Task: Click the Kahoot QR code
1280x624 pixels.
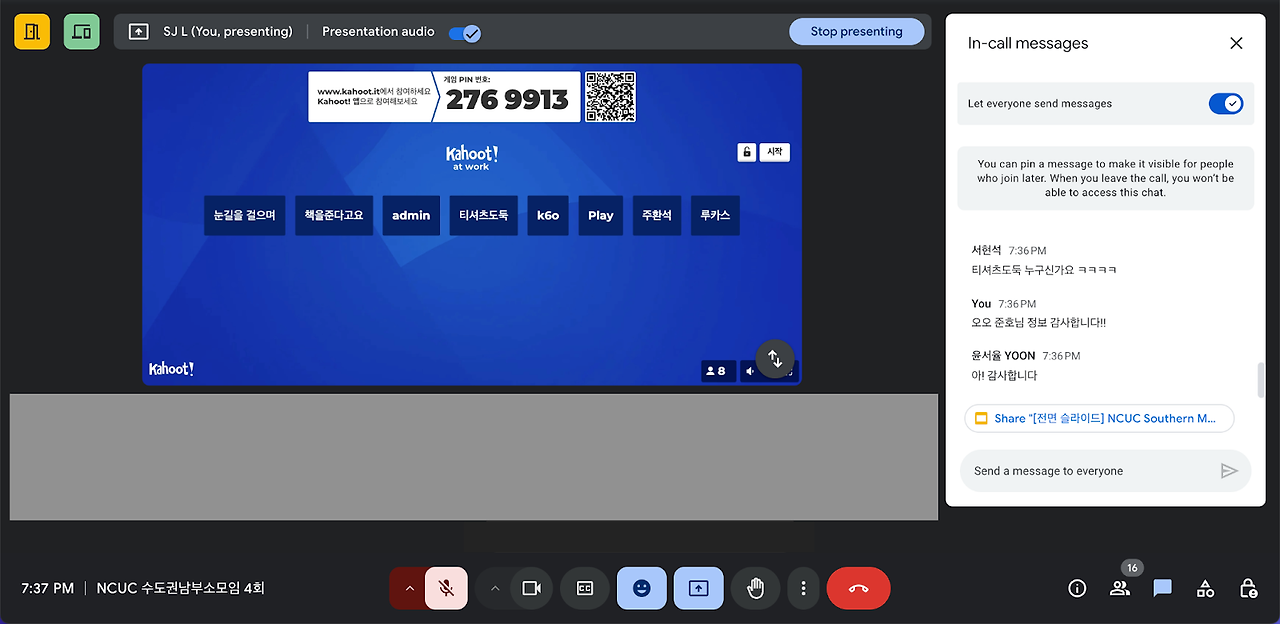Action: pyautogui.click(x=610, y=97)
